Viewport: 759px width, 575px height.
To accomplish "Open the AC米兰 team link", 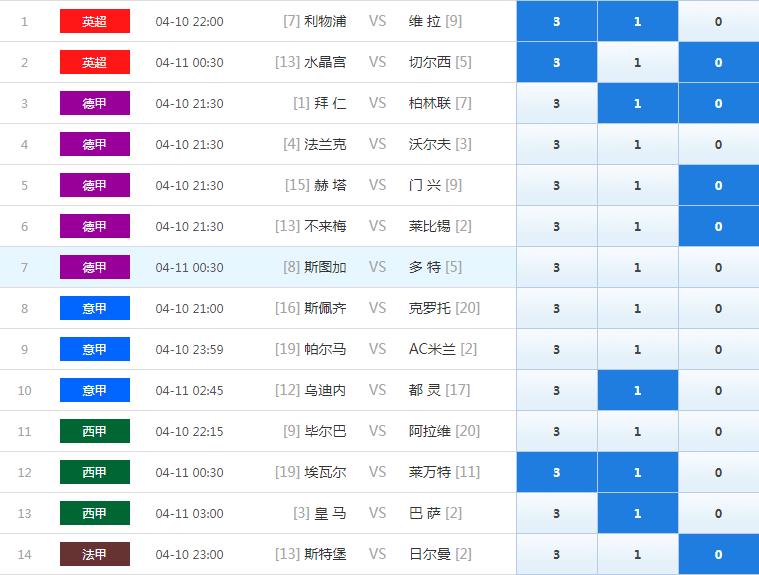I will pyautogui.click(x=432, y=349).
